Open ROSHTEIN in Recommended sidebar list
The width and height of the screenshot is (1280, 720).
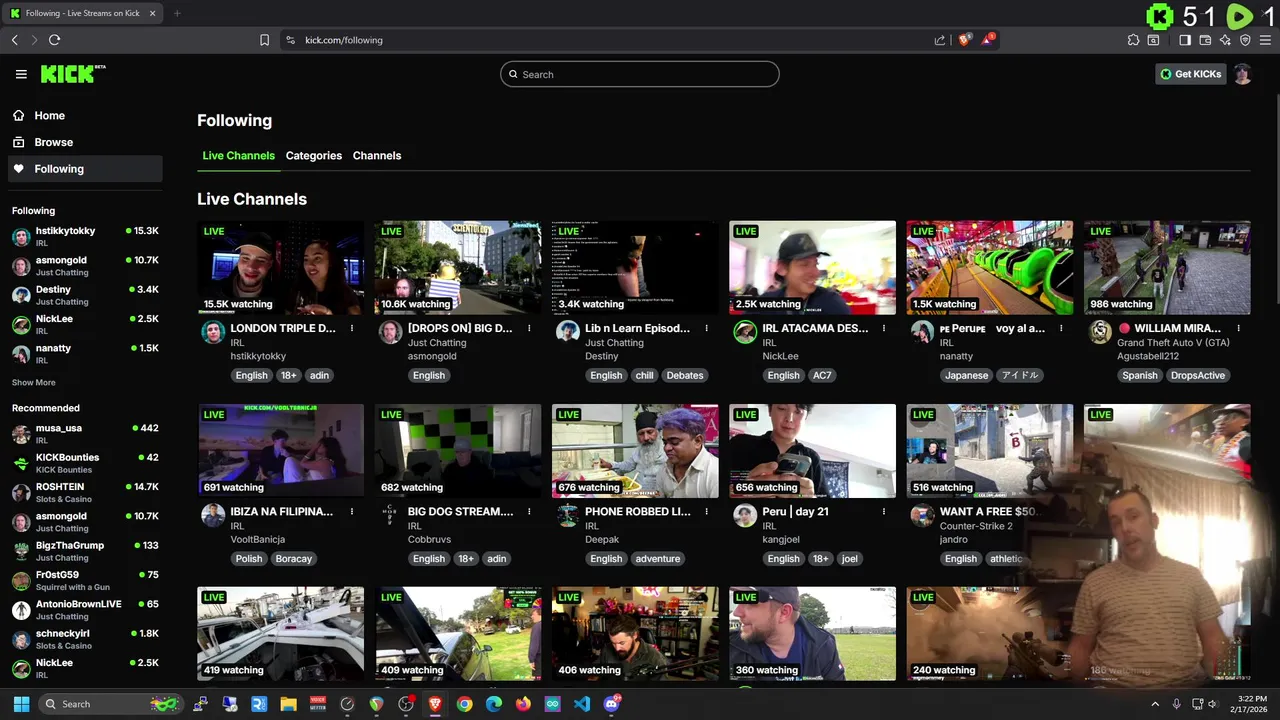click(85, 492)
